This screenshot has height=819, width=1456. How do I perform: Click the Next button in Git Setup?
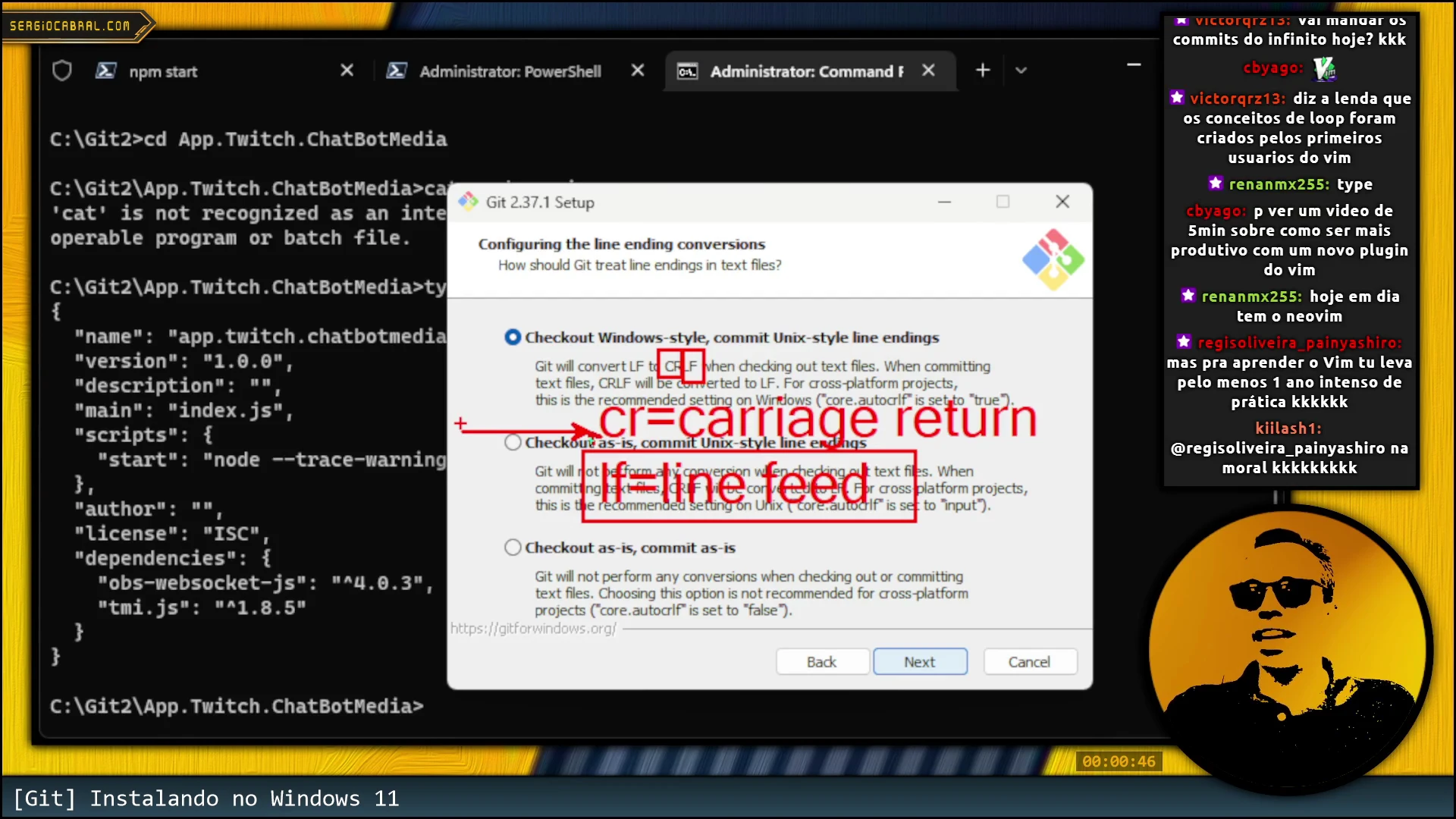(920, 662)
